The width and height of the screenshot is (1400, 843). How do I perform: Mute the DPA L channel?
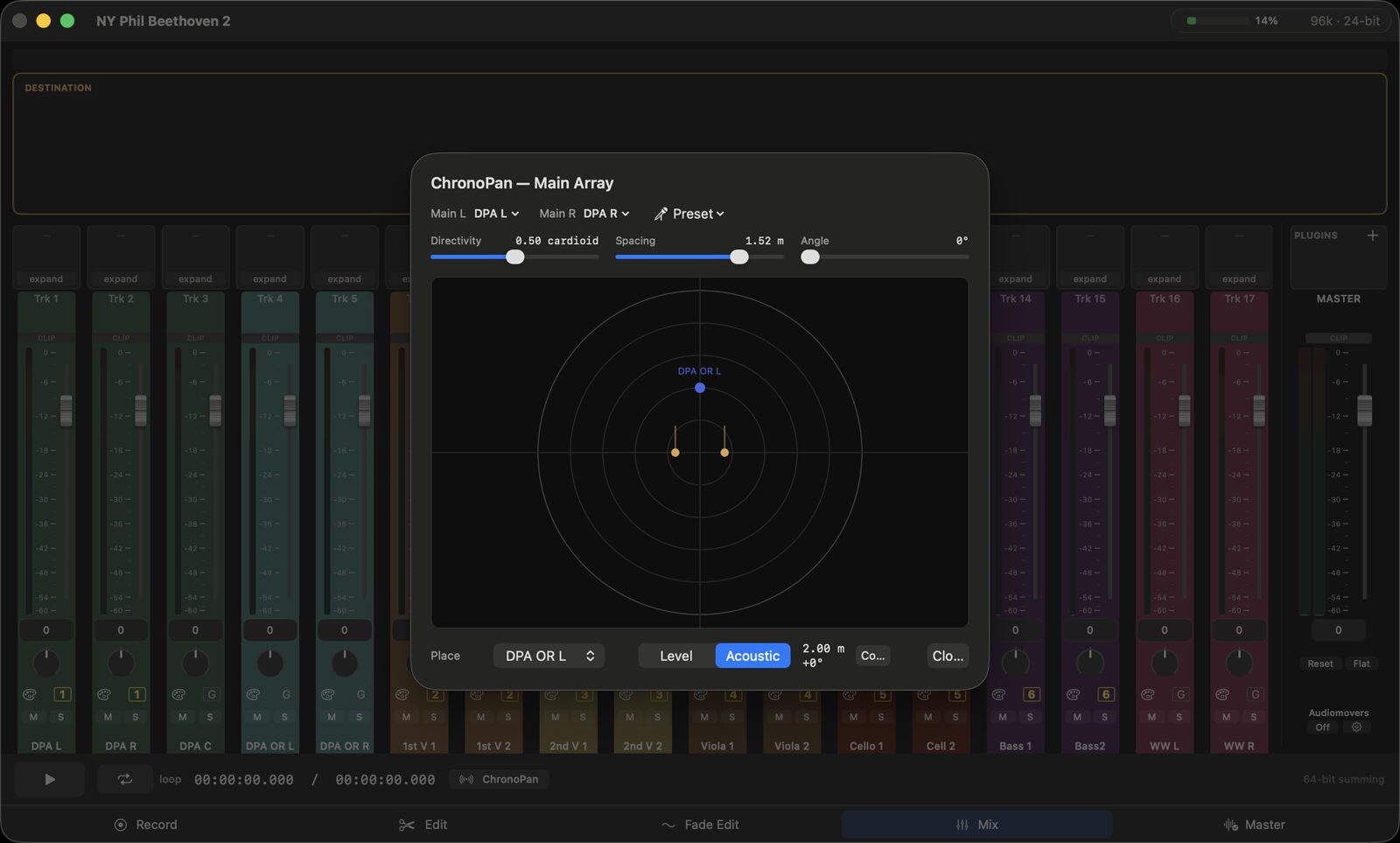click(x=33, y=717)
